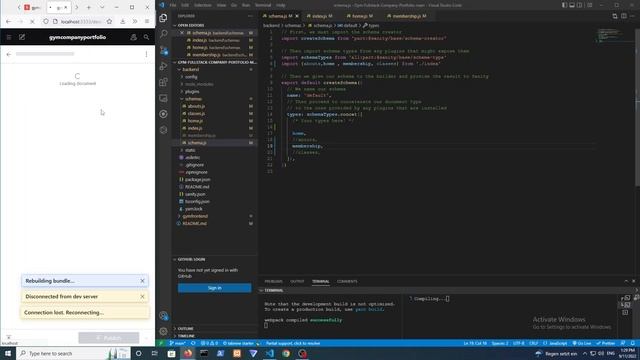Expand the config folder
Viewport: 640px width, 360px height.
click(191, 77)
